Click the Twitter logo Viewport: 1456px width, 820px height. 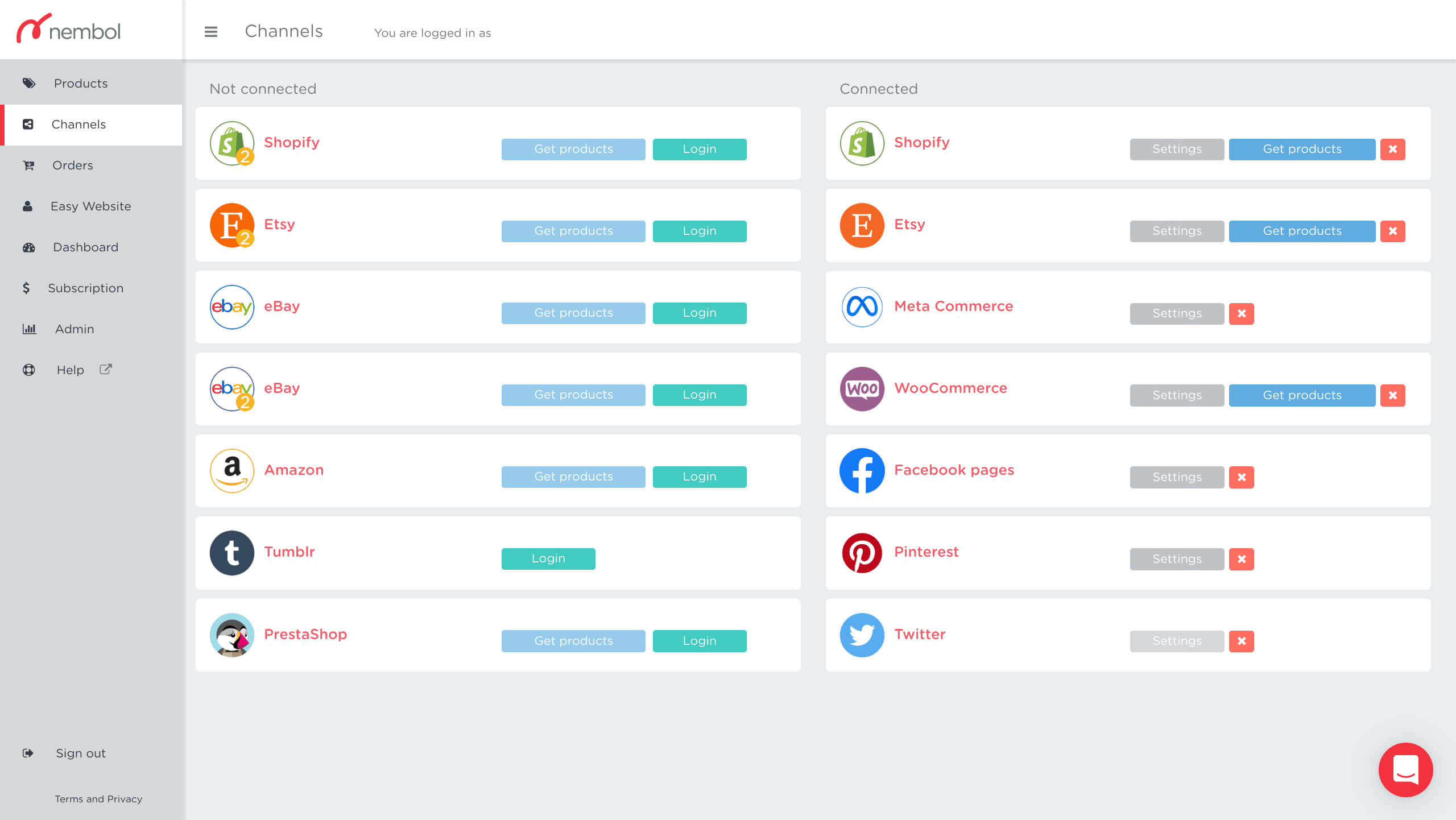862,635
